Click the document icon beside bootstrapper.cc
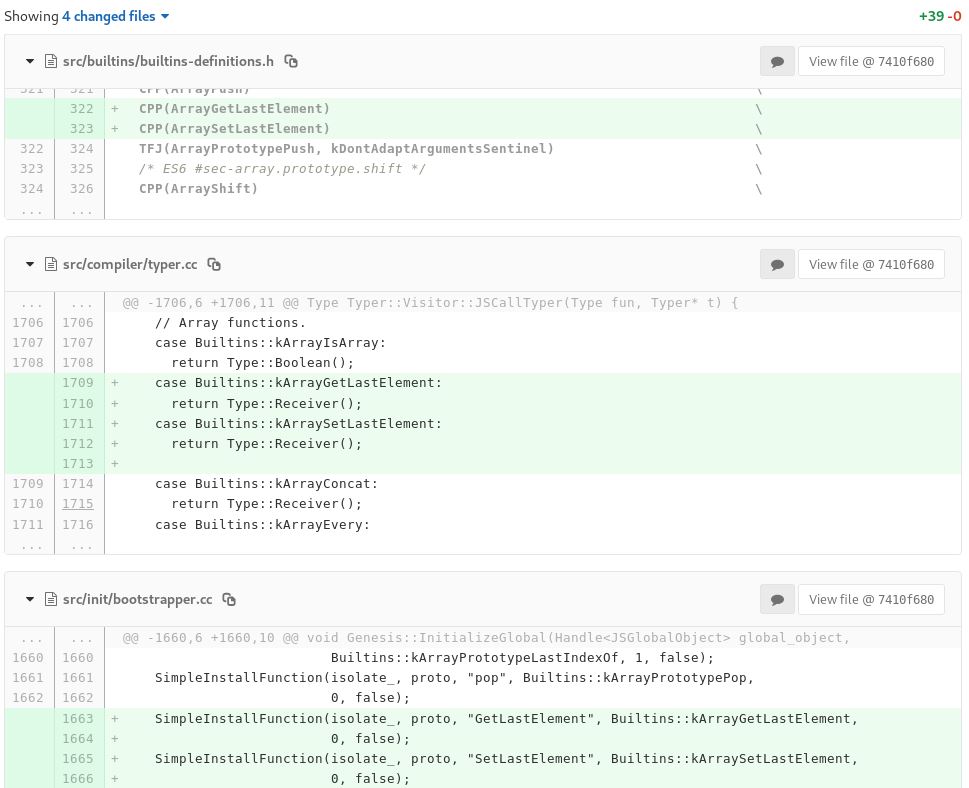The width and height of the screenshot is (969, 788). click(50, 599)
